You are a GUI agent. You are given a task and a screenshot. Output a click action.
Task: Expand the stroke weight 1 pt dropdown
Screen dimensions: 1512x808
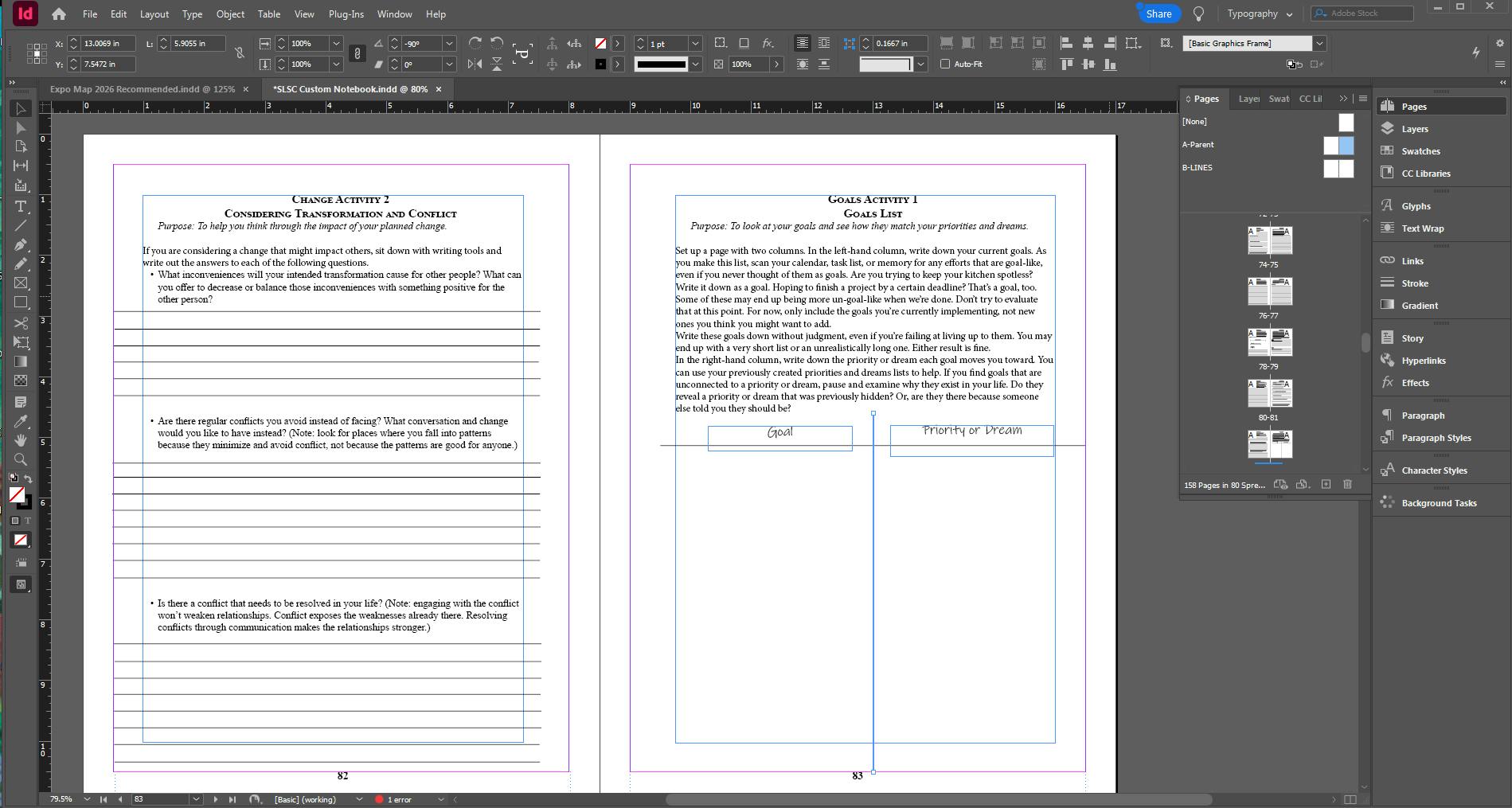tap(695, 44)
